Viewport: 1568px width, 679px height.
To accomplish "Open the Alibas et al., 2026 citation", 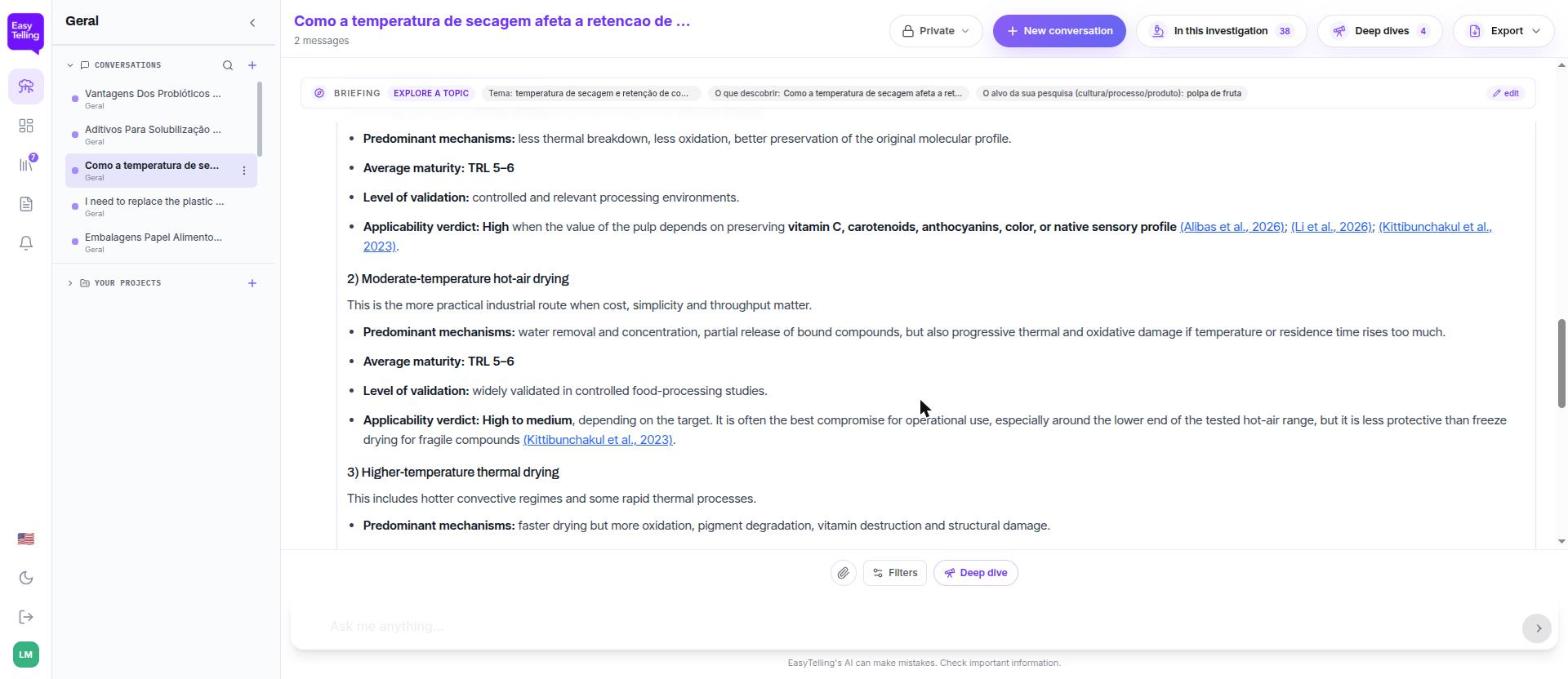I will point(1232,227).
